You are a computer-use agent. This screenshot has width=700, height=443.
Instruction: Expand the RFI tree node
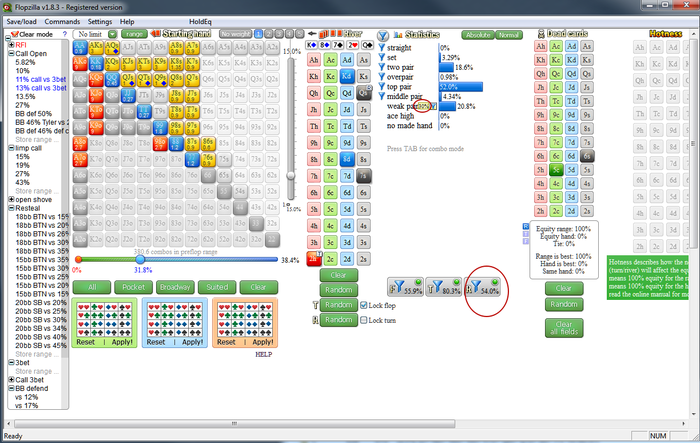12,45
